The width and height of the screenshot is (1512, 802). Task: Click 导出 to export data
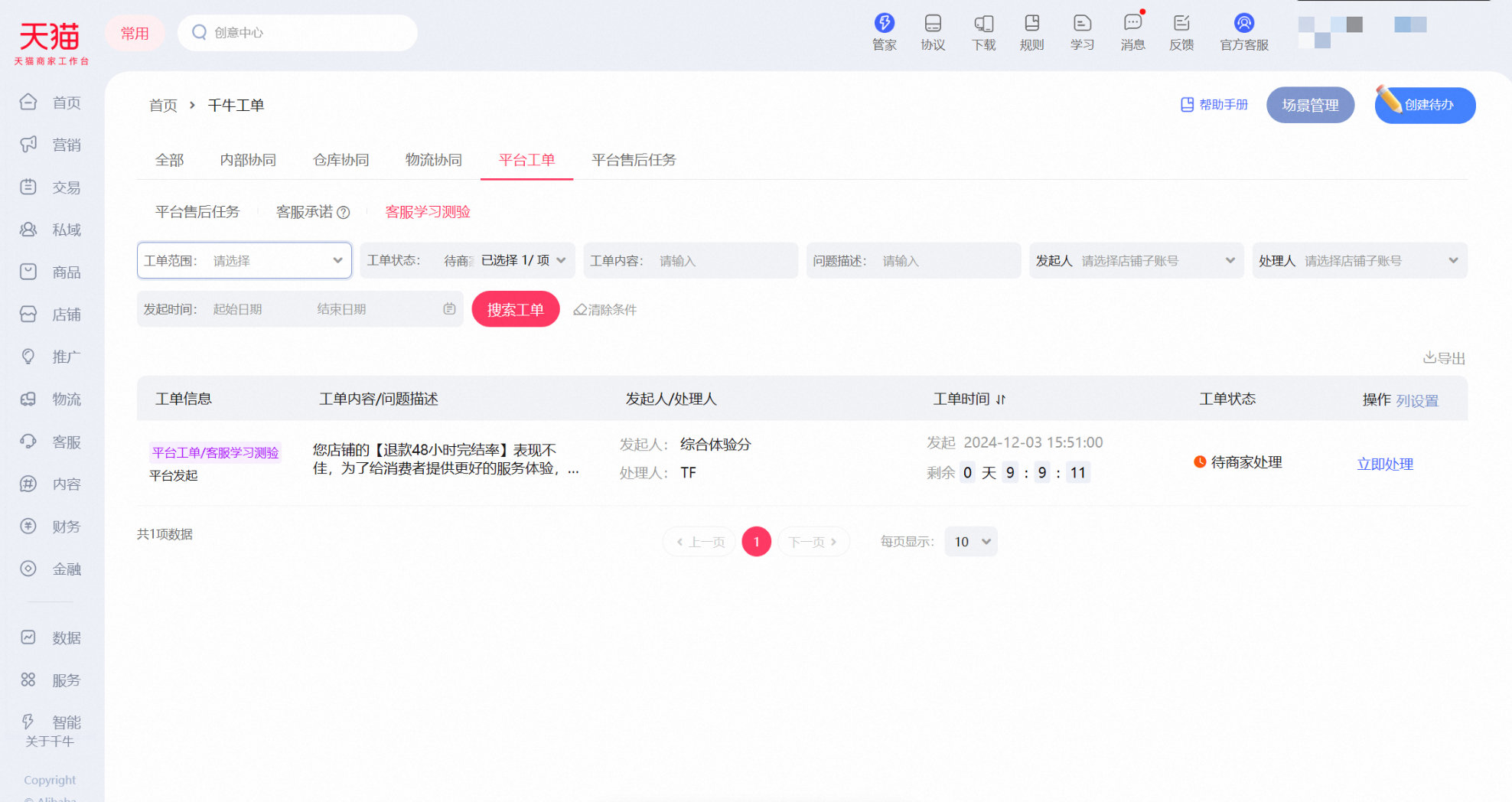1444,358
